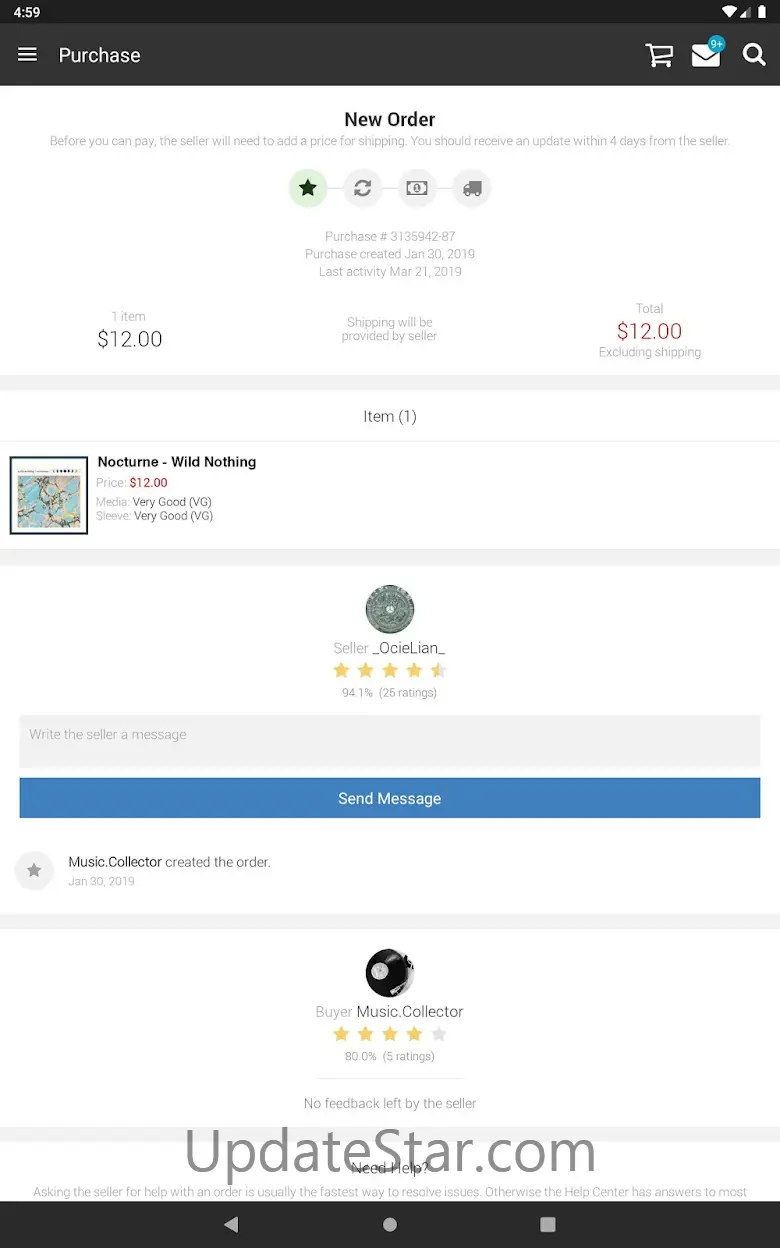Open Nocturne - Wild Nothing item
This screenshot has width=780, height=1248.
pos(177,462)
